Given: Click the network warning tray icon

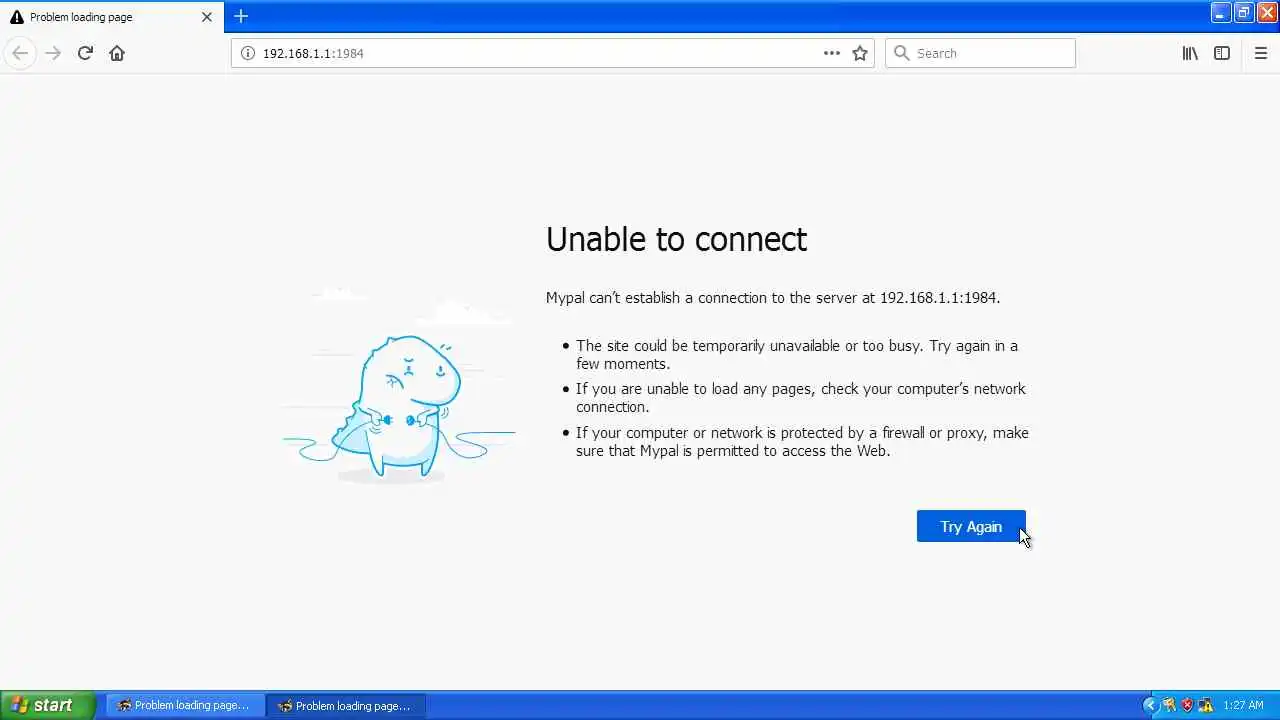Looking at the screenshot, I should 1206,705.
